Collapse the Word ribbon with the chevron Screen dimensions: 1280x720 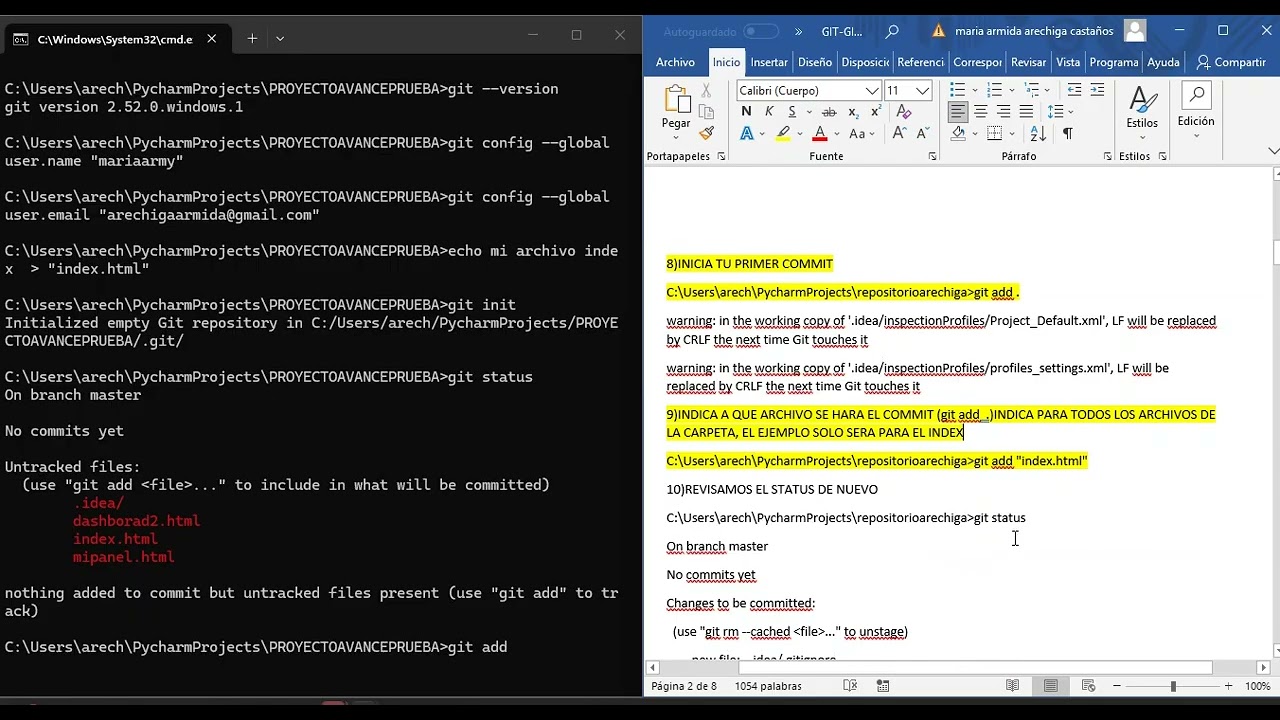coord(1273,151)
